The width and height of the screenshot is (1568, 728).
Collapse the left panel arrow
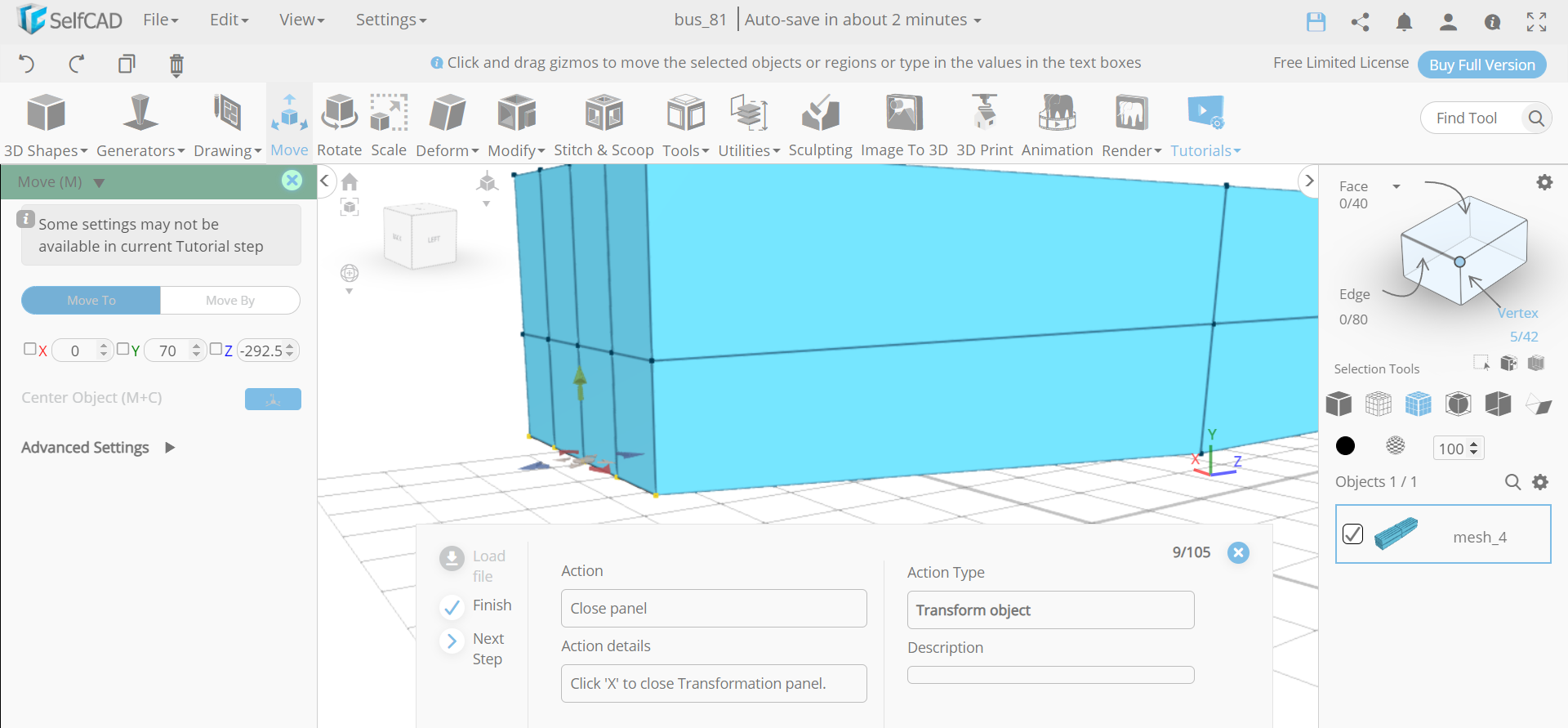coord(324,181)
